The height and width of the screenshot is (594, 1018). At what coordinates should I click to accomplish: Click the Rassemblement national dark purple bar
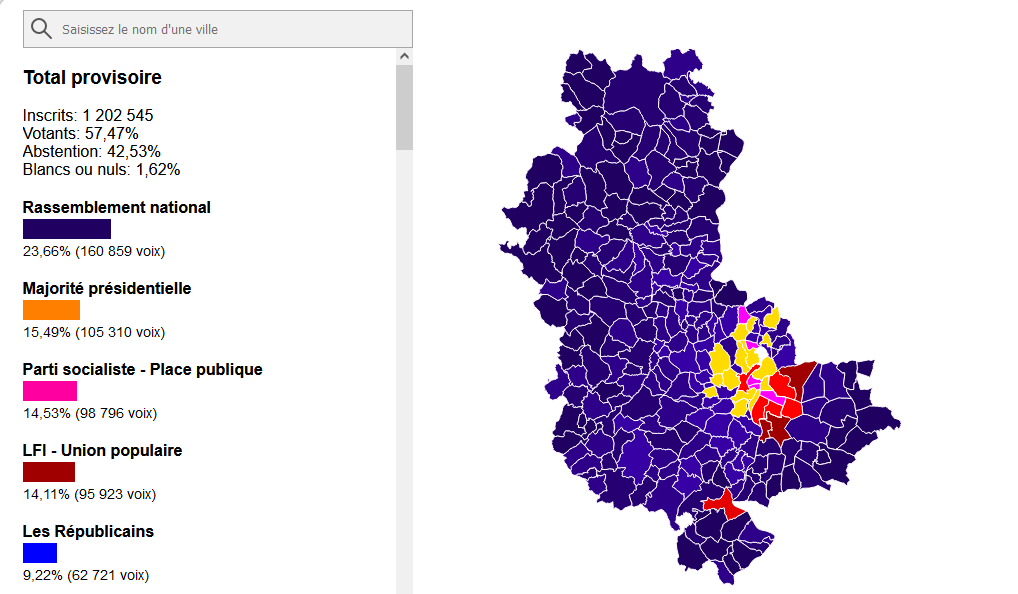click(x=67, y=229)
